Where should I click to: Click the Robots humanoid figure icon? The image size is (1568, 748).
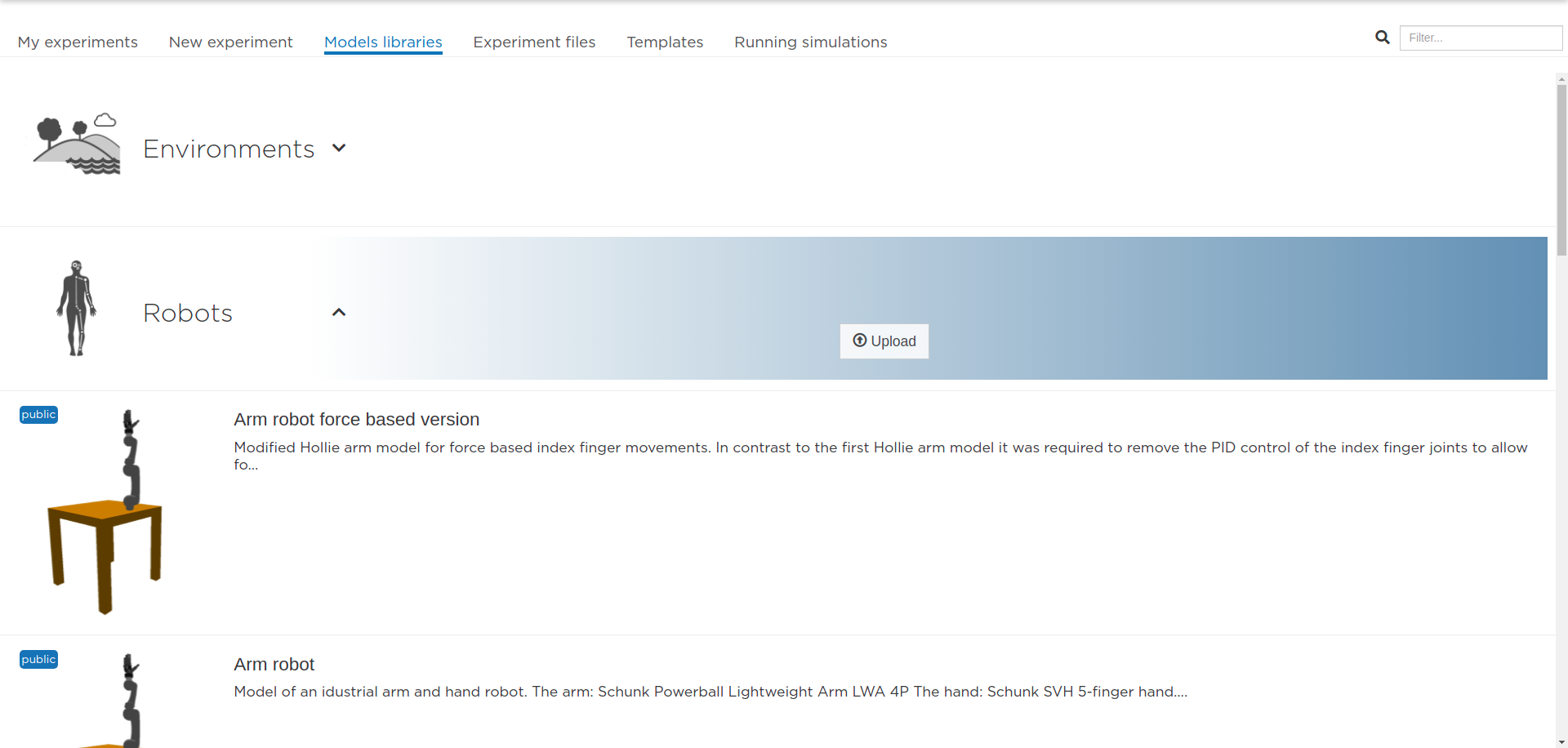click(76, 308)
